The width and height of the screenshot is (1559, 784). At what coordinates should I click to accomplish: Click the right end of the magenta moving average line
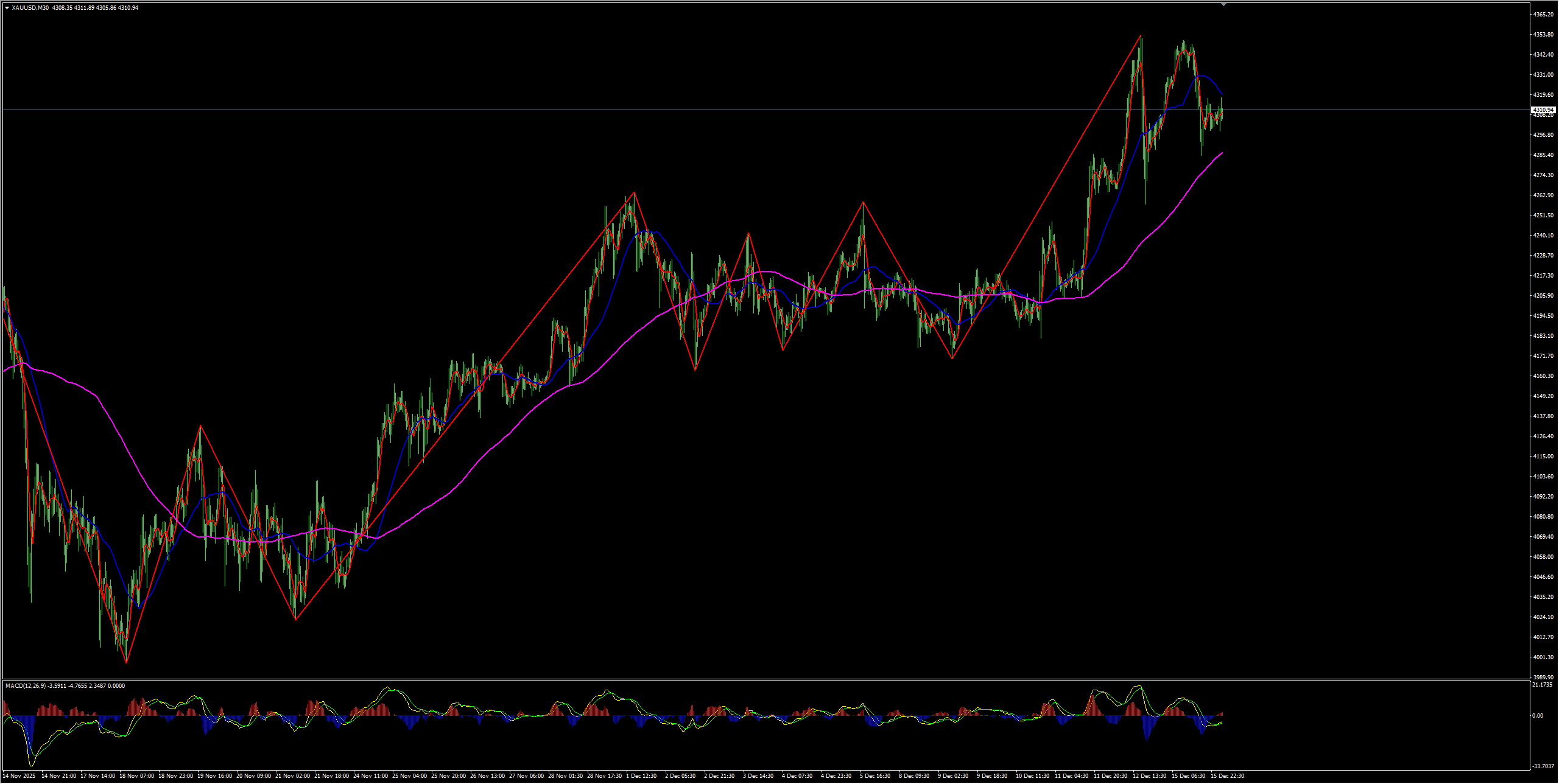point(1222,153)
